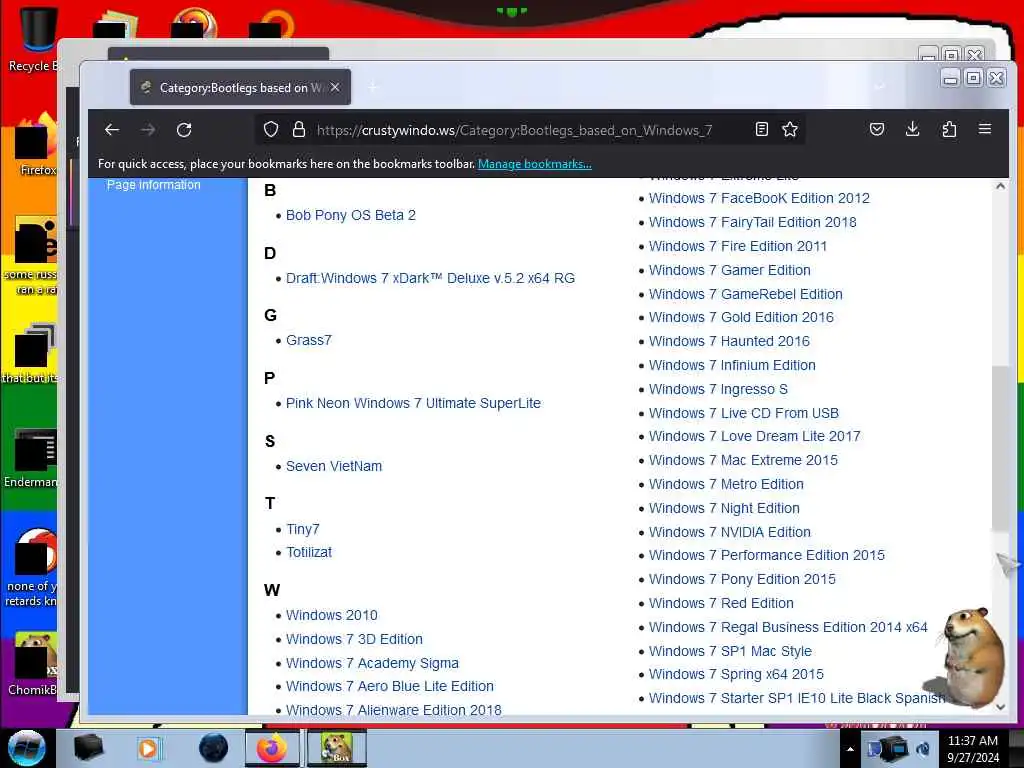Save page to Pocket icon
Viewport: 1024px width, 768px height.
coord(877,129)
